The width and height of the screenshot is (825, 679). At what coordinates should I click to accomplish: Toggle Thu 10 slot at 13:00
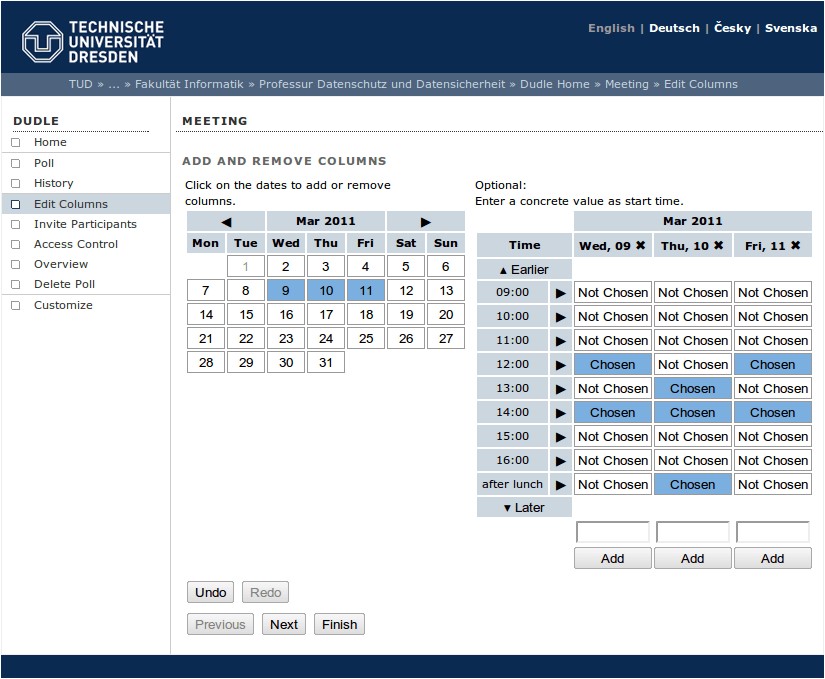pos(692,389)
